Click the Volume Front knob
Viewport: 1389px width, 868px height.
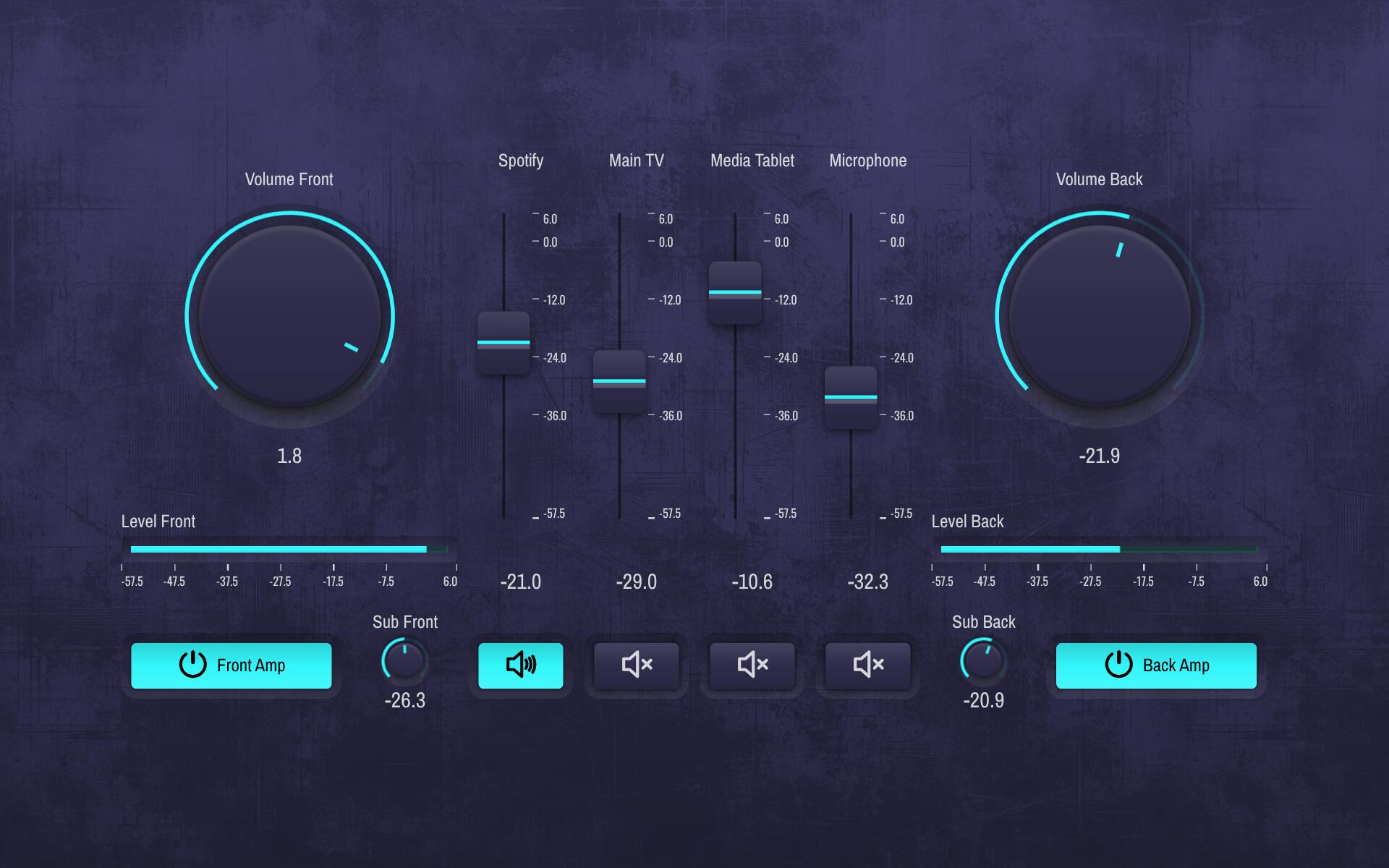point(289,315)
